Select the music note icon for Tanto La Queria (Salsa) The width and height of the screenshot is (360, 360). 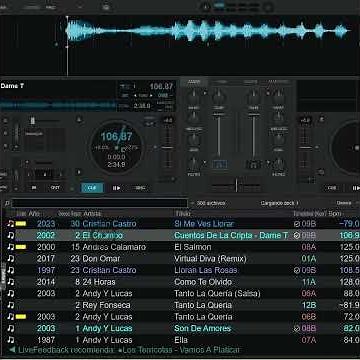[x=11, y=293]
